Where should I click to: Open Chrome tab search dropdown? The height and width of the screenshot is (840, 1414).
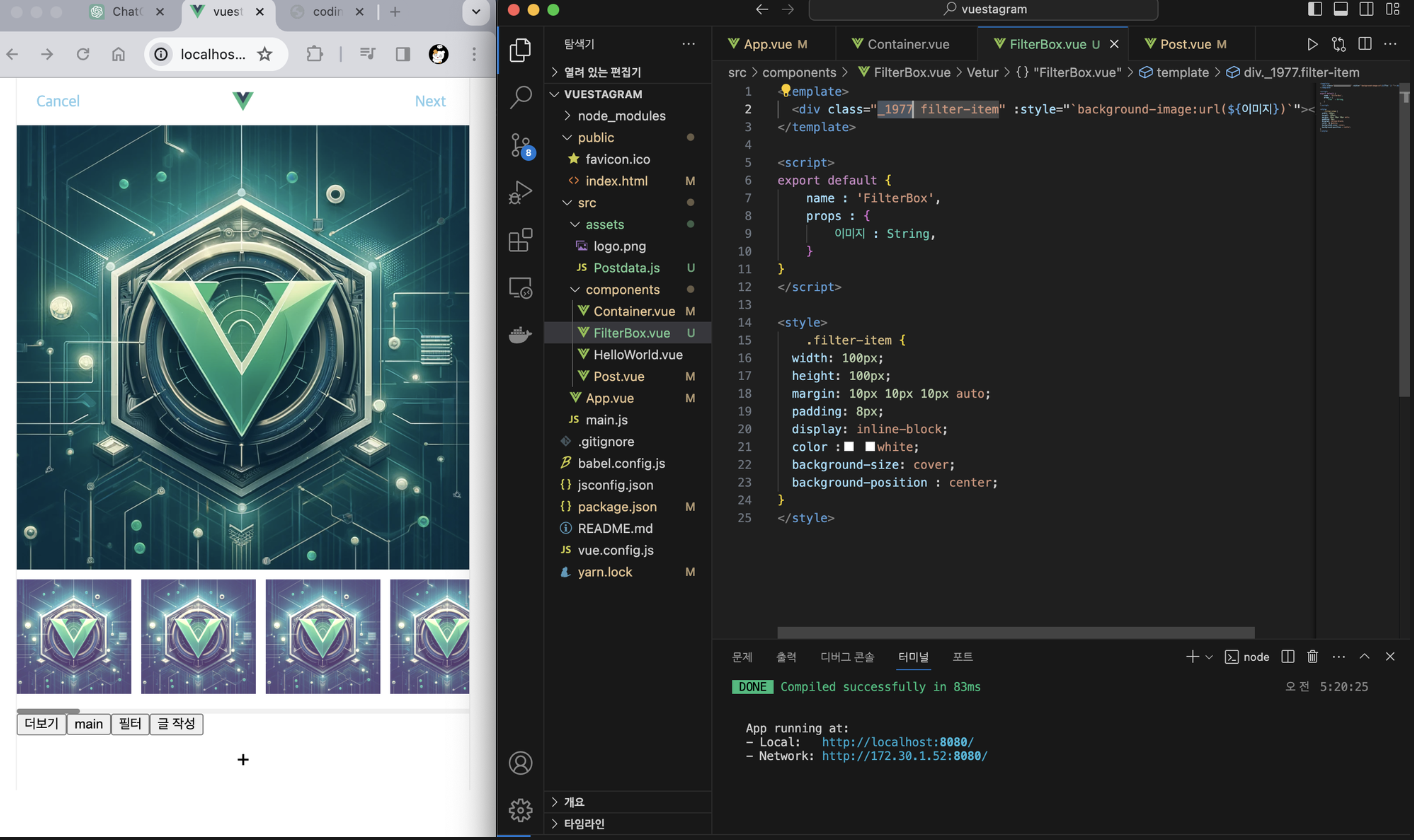tap(477, 12)
